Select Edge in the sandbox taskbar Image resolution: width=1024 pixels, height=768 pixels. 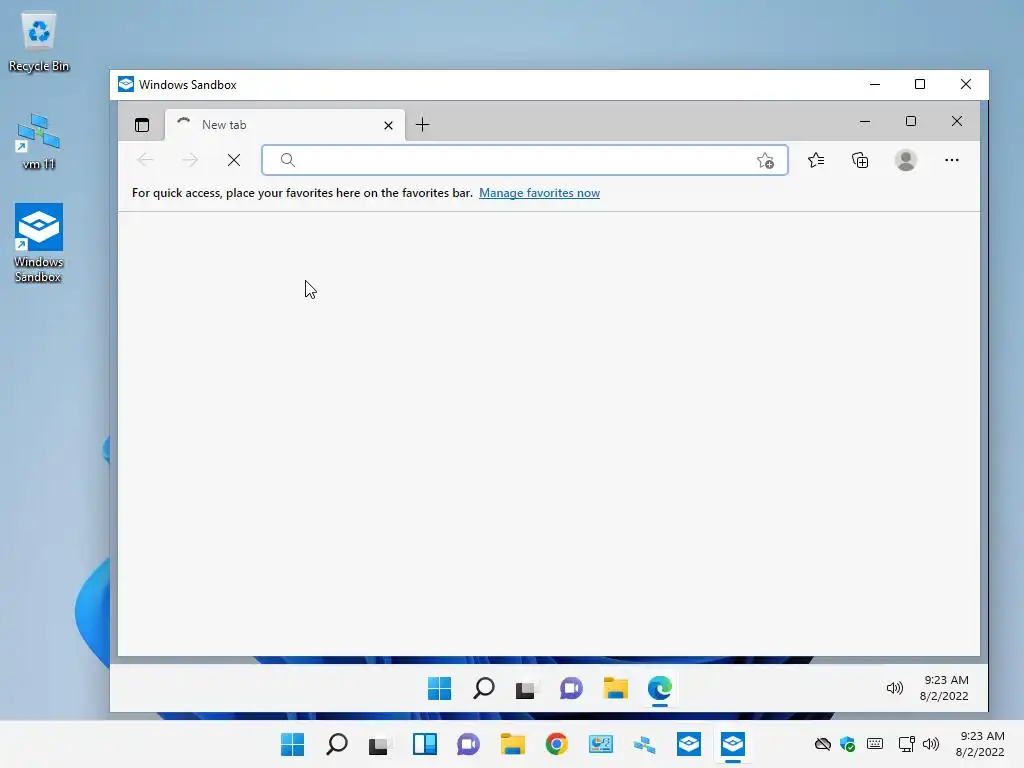click(x=660, y=688)
